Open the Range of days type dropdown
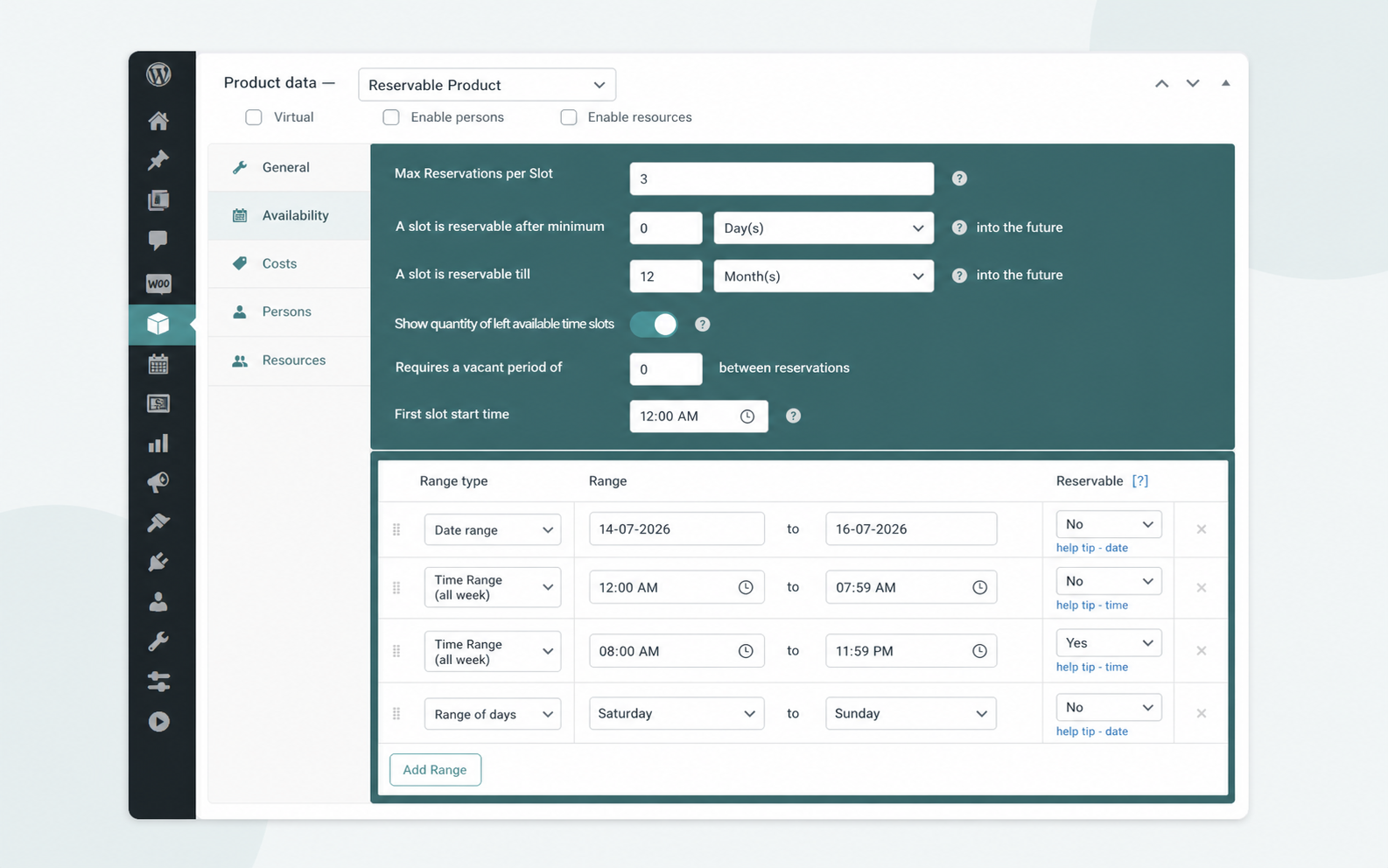The image size is (1388, 868). click(493, 714)
